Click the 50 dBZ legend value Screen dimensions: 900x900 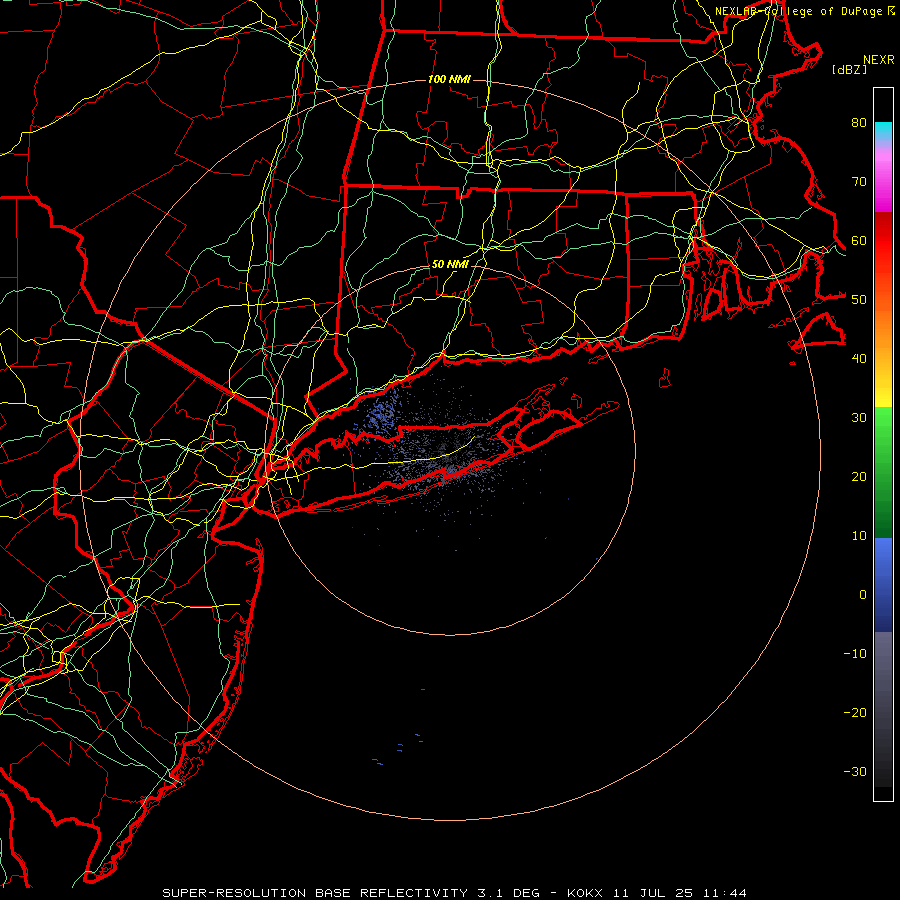point(859,300)
